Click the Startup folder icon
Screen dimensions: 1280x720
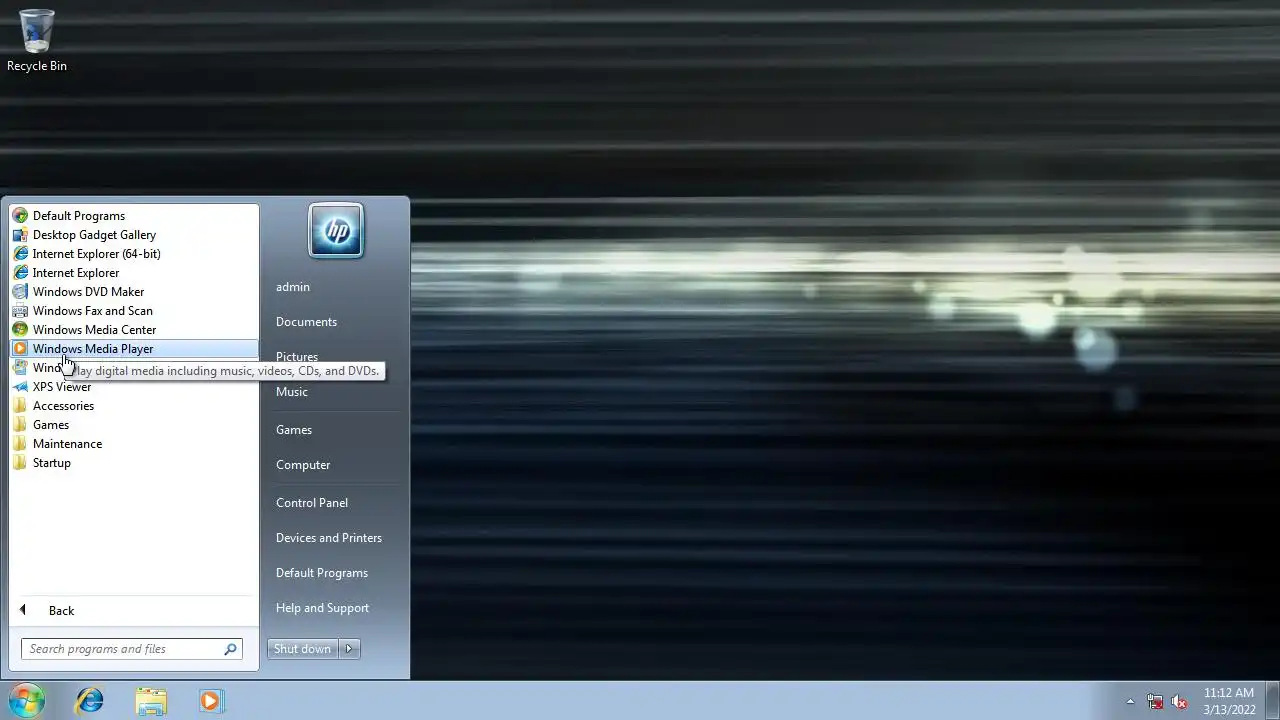20,462
